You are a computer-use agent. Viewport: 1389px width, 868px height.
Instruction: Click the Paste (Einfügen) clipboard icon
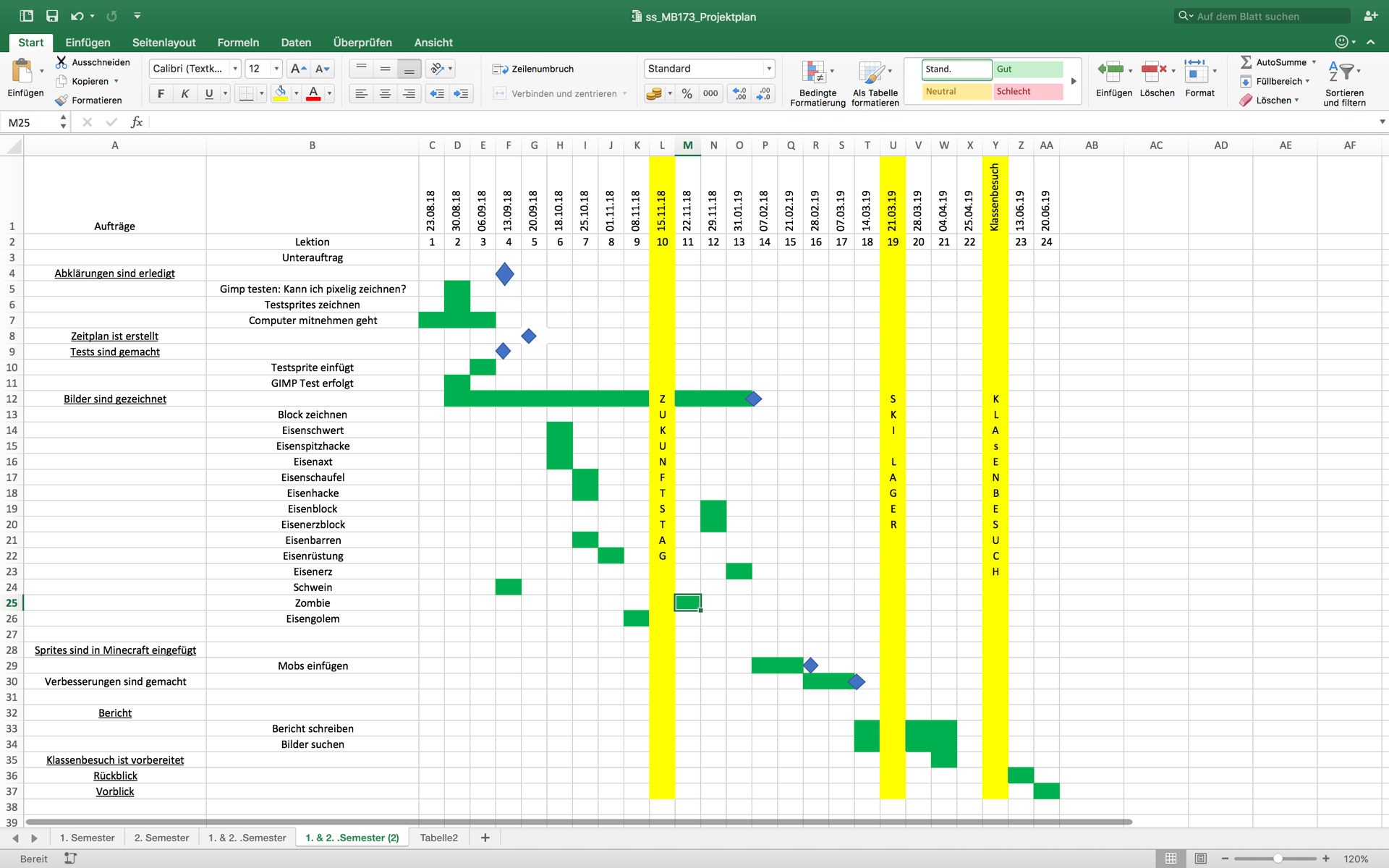click(22, 71)
